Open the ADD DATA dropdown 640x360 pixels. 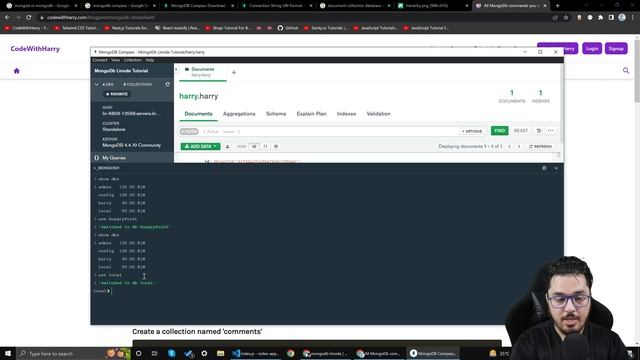pos(200,147)
